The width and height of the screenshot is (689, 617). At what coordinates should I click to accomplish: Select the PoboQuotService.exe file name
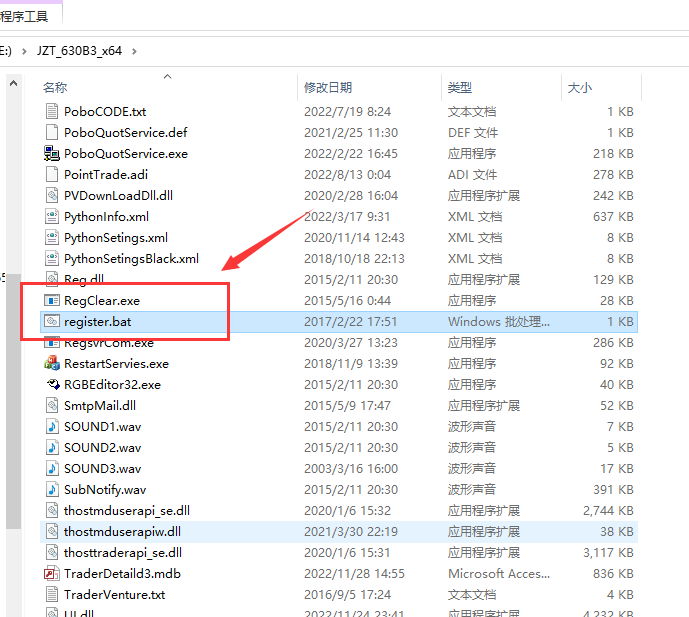(126, 153)
